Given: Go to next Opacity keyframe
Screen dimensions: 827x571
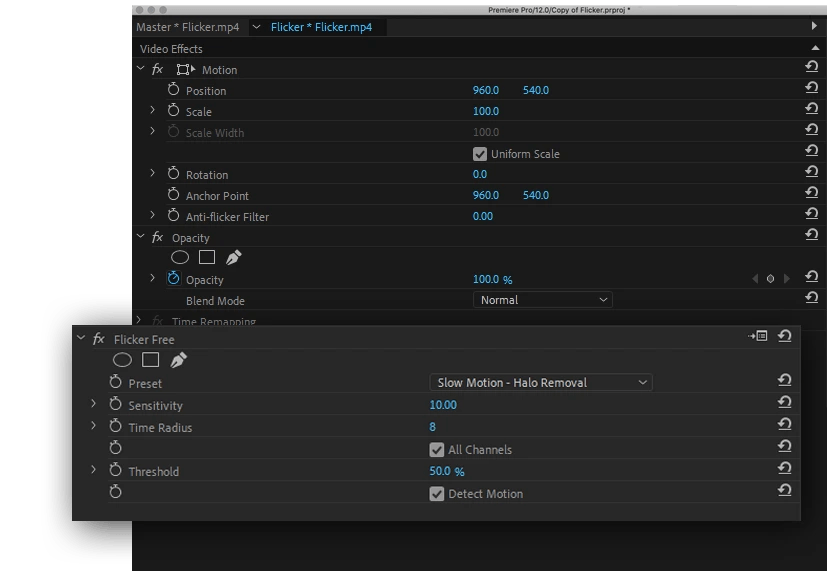Looking at the screenshot, I should (x=786, y=279).
